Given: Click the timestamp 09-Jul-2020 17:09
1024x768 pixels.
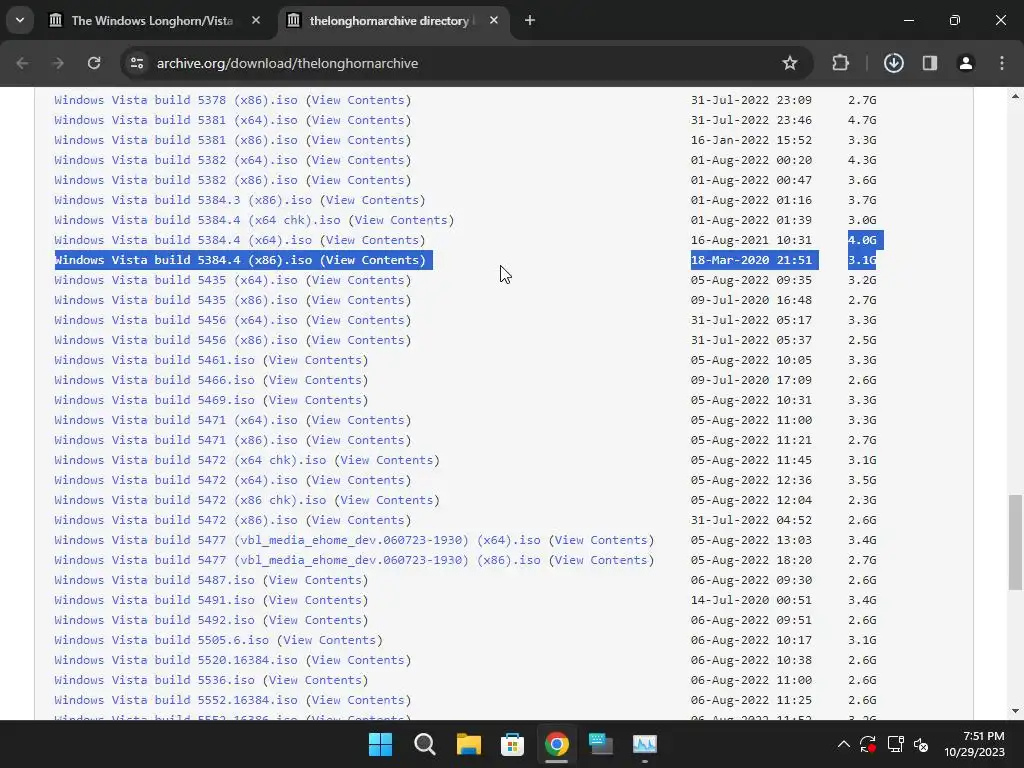Looking at the screenshot, I should (x=751, y=380).
